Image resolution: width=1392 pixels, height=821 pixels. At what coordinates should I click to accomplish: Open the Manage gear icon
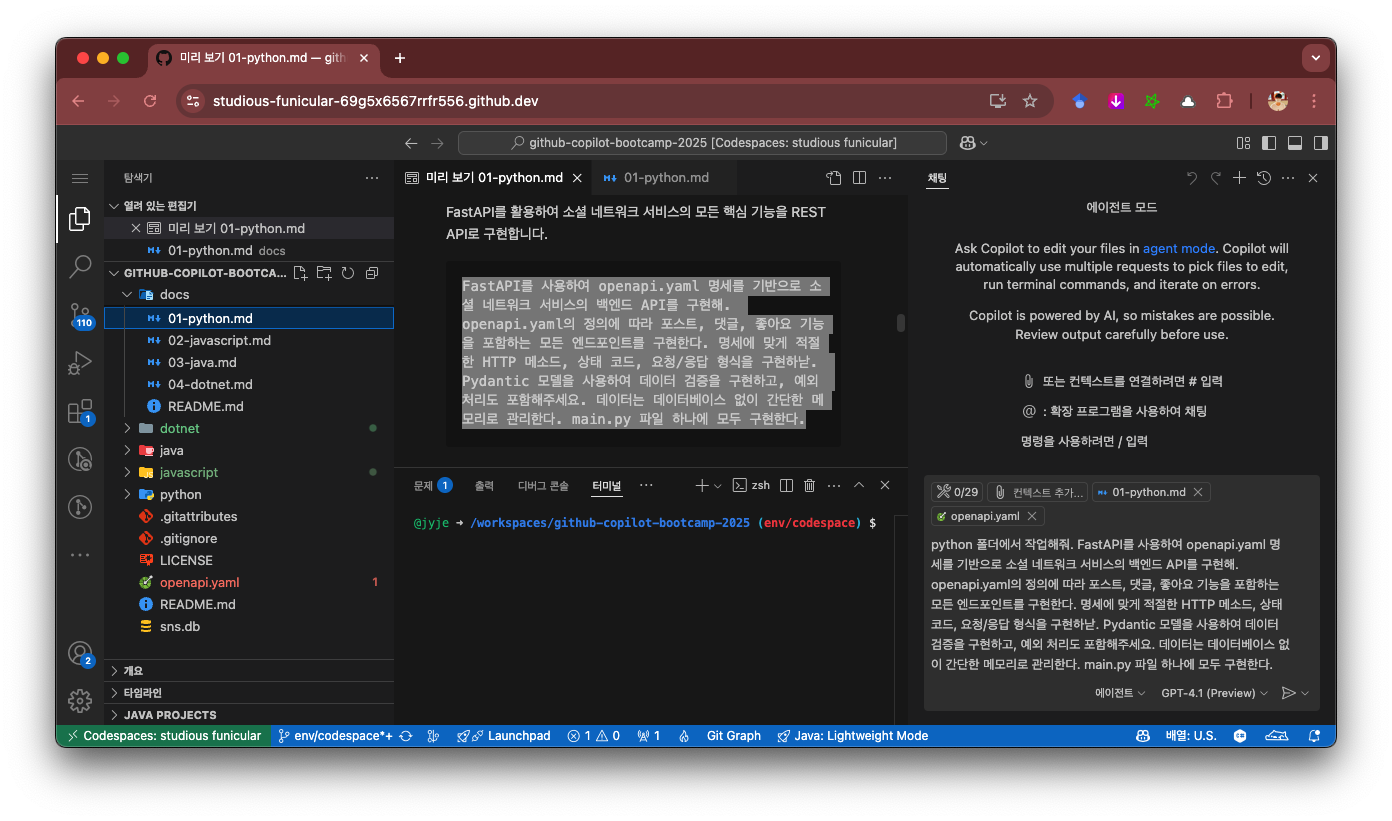(x=80, y=700)
